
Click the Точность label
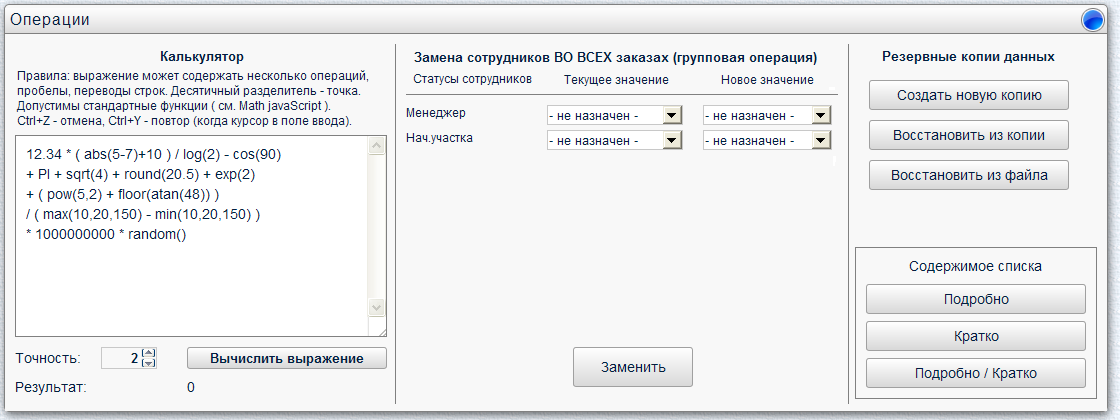[48, 359]
